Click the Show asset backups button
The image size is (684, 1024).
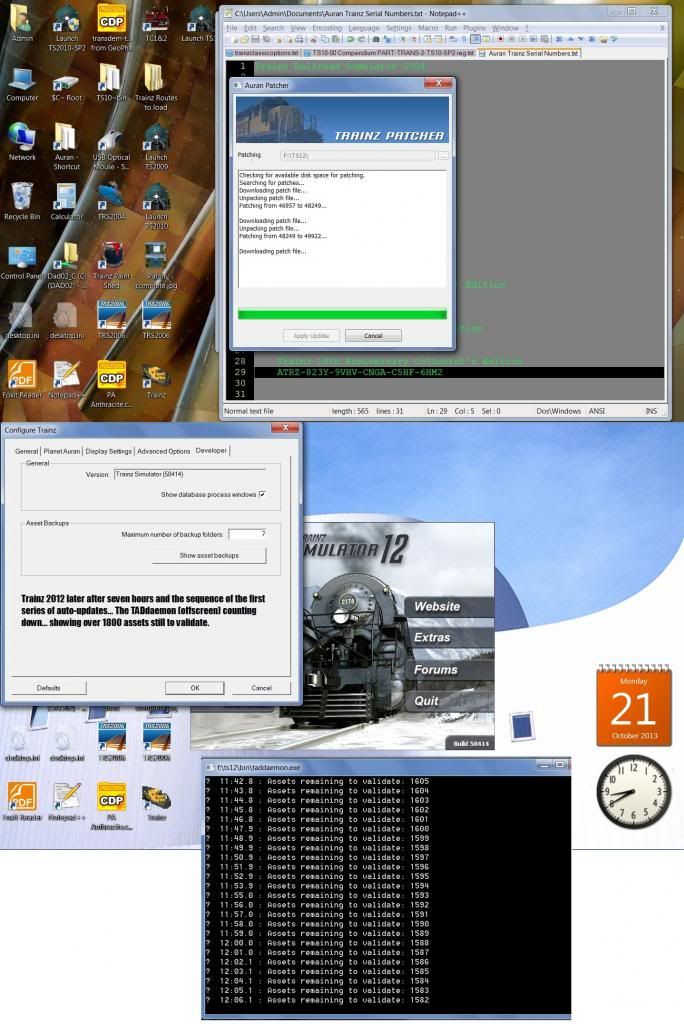(x=209, y=555)
